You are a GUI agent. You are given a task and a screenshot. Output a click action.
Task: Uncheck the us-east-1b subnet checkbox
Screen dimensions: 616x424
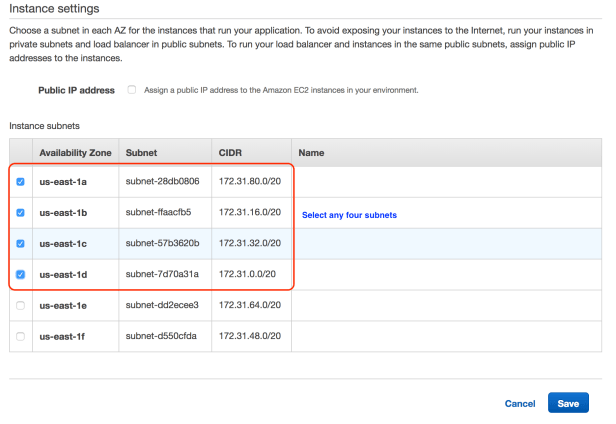tap(20, 213)
